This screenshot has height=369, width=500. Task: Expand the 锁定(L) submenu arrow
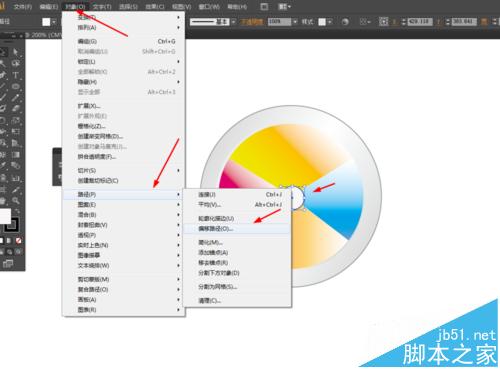[x=179, y=62]
